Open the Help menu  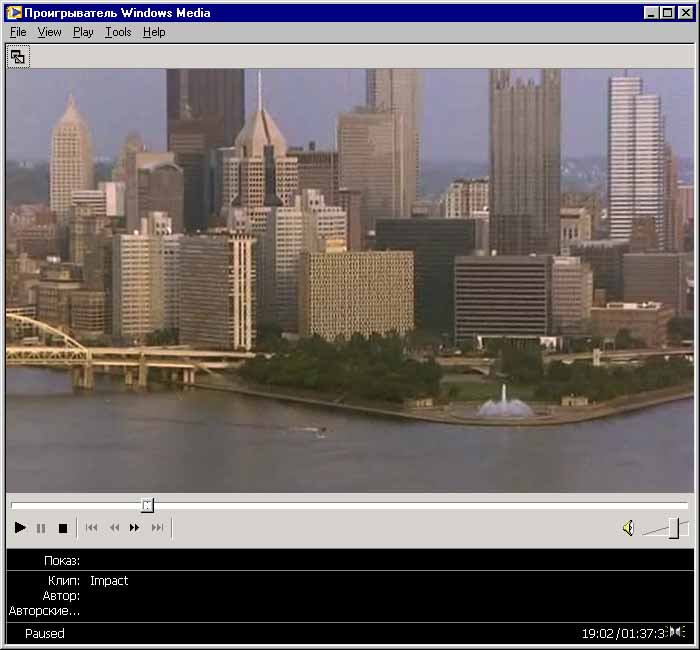click(154, 32)
